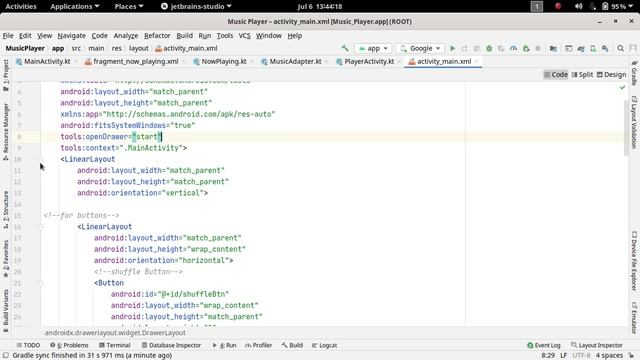
Task: Click the Make Project hammer icon
Action: [345, 48]
